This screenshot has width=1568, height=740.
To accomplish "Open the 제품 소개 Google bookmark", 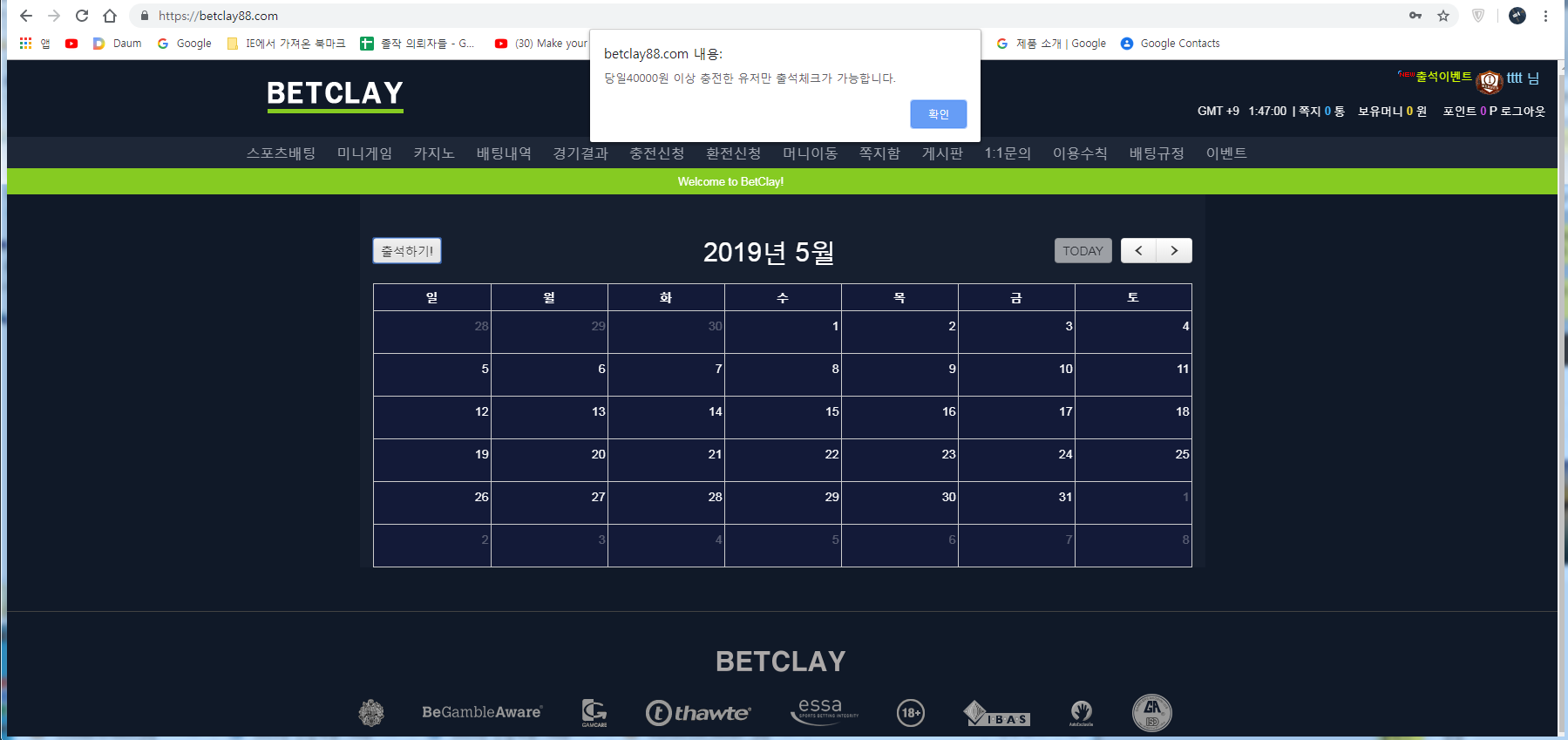I will coord(1051,43).
